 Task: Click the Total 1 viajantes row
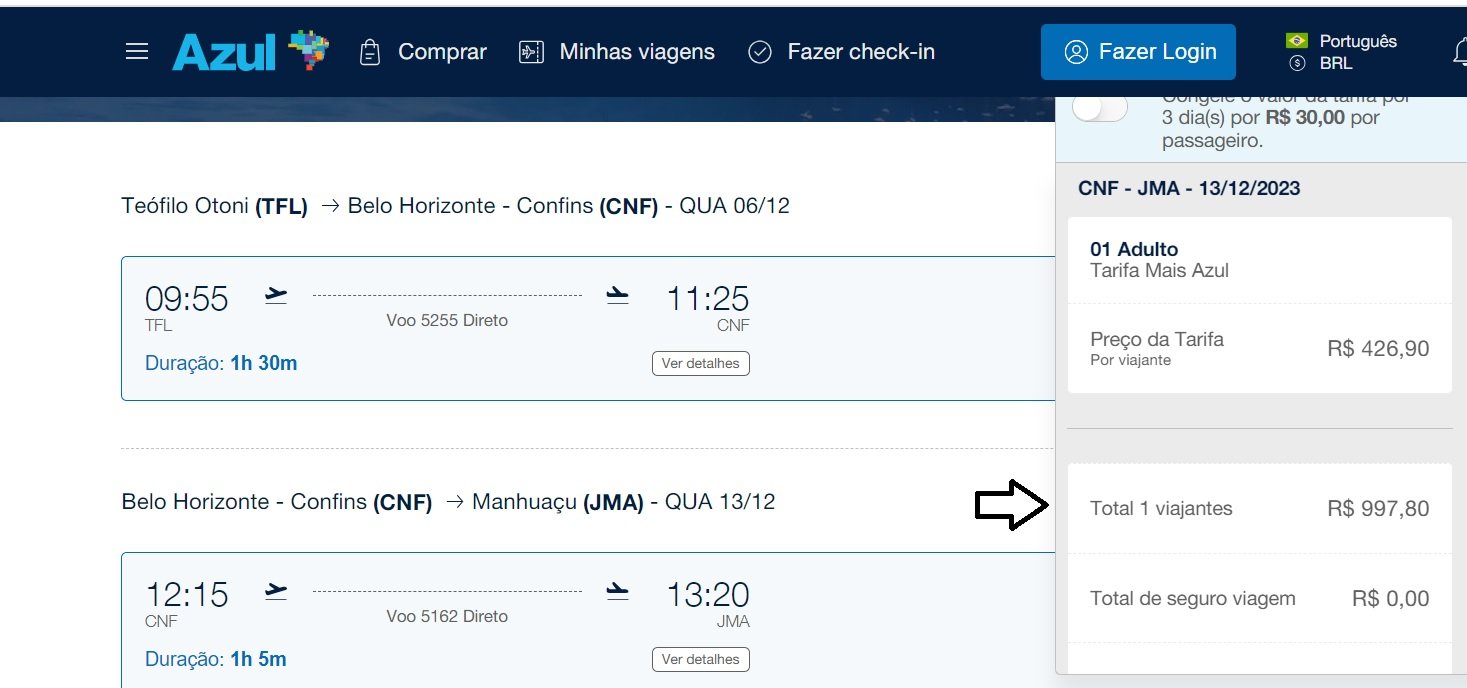pos(1259,508)
